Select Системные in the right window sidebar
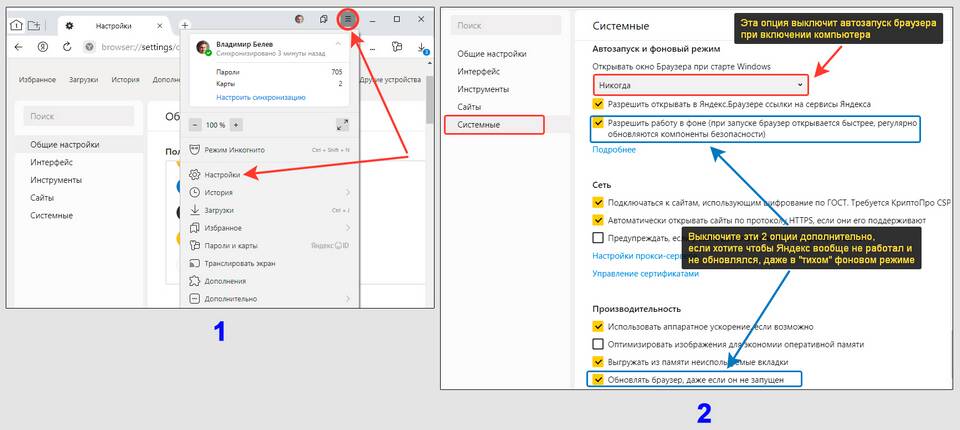The width and height of the screenshot is (960, 430). tap(493, 125)
